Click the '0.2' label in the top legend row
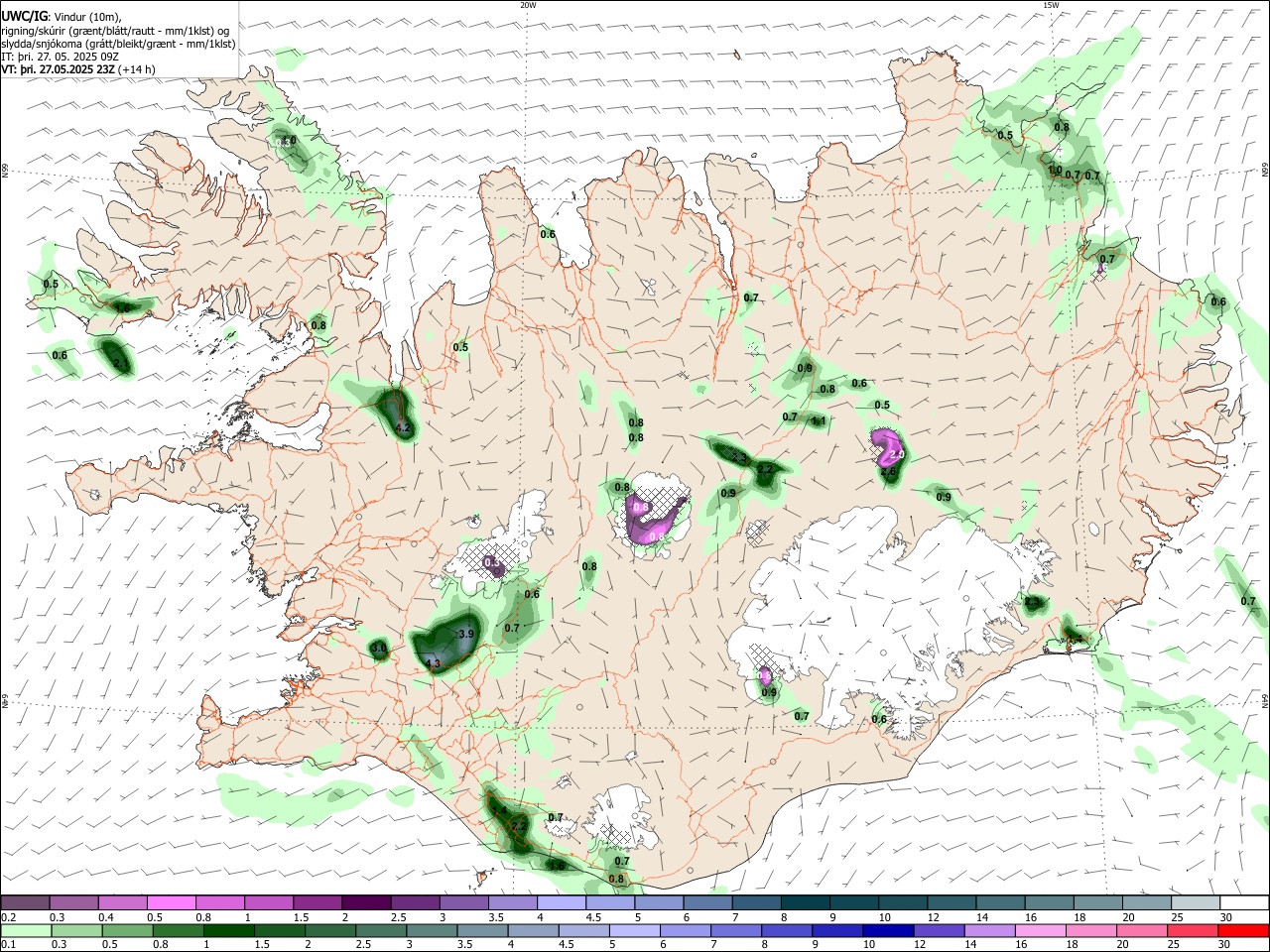 (x=8, y=917)
